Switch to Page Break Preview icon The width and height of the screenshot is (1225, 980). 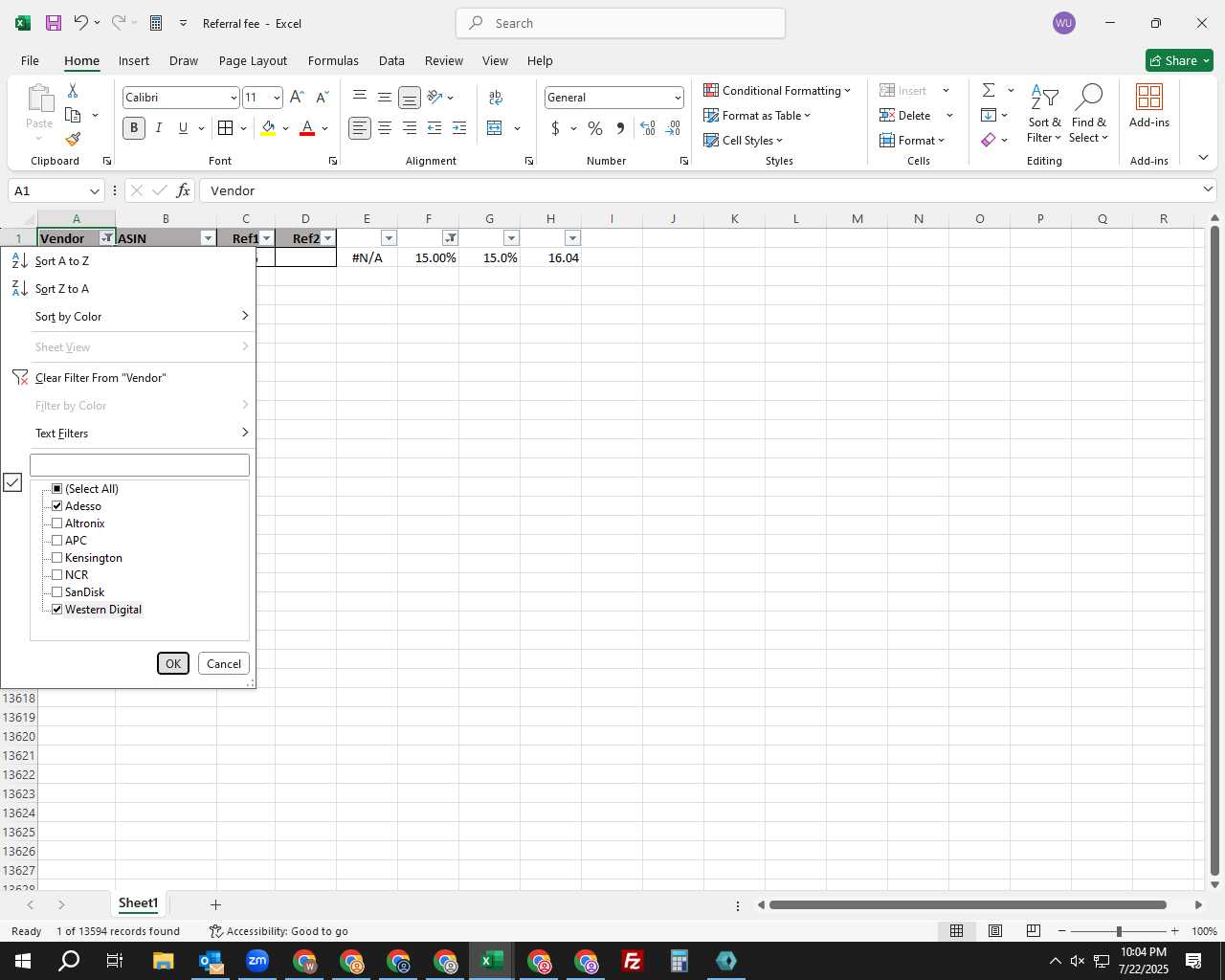click(1034, 931)
